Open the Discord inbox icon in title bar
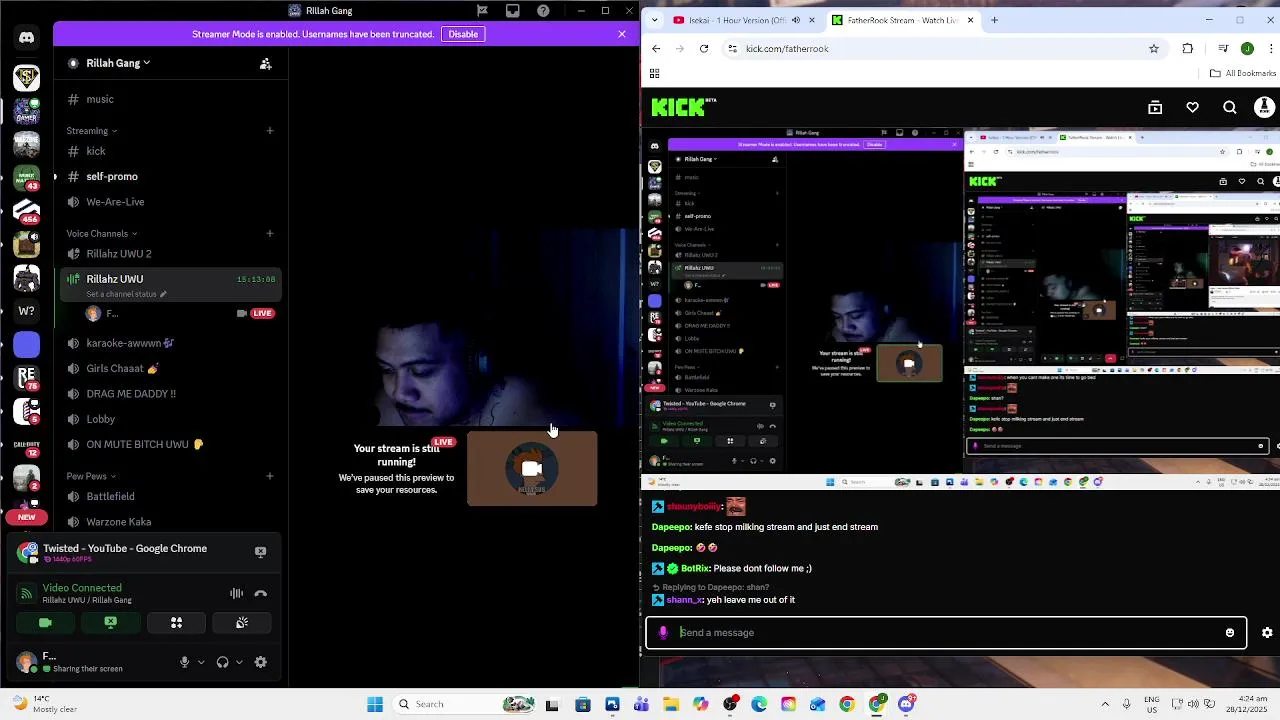The height and width of the screenshot is (720, 1280). [x=513, y=11]
